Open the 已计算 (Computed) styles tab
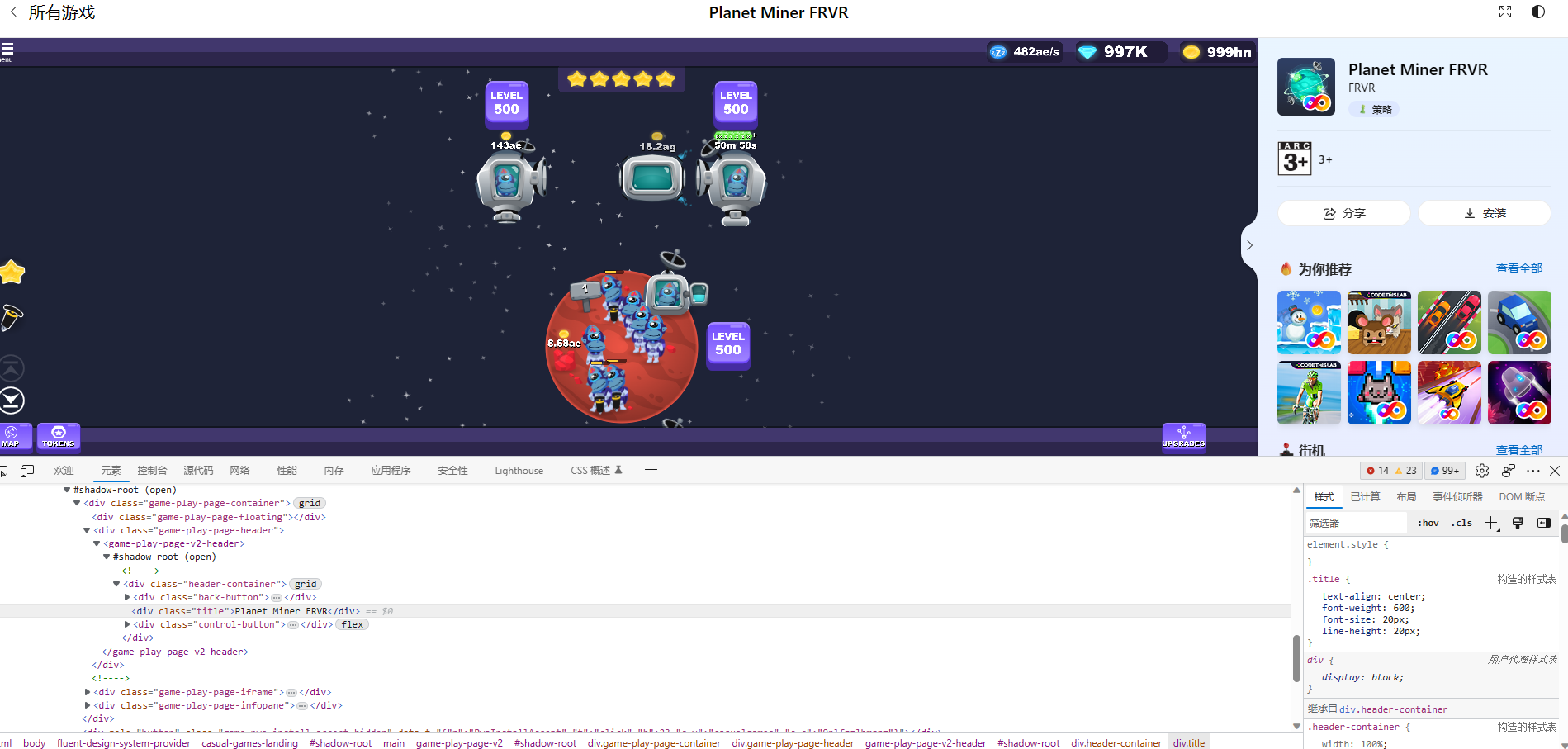This screenshot has height=749, width=1568. [1365, 497]
